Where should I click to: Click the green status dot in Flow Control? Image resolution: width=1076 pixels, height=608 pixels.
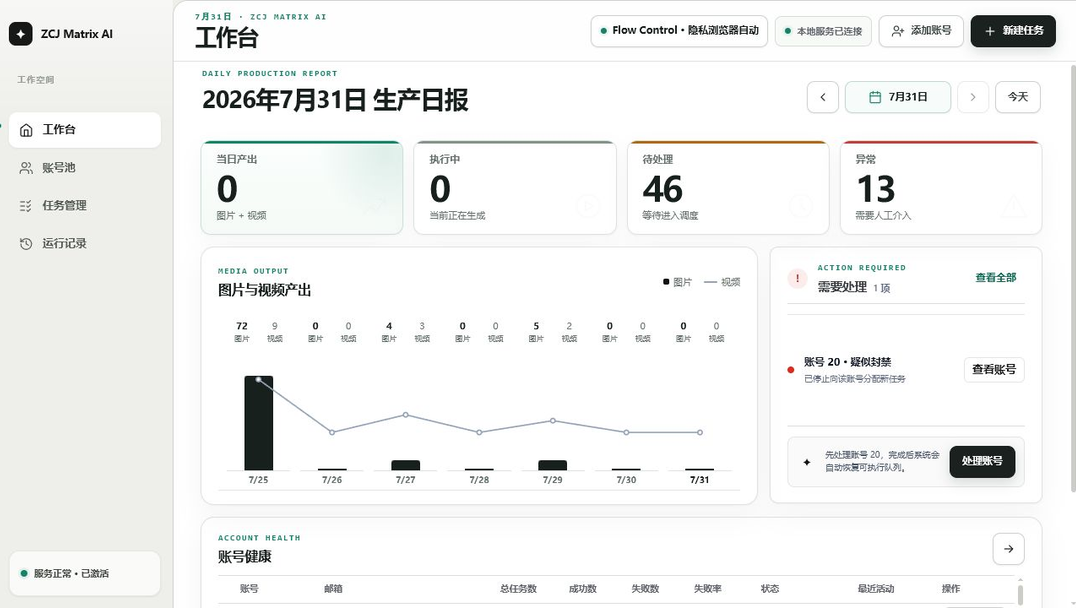[x=604, y=30]
